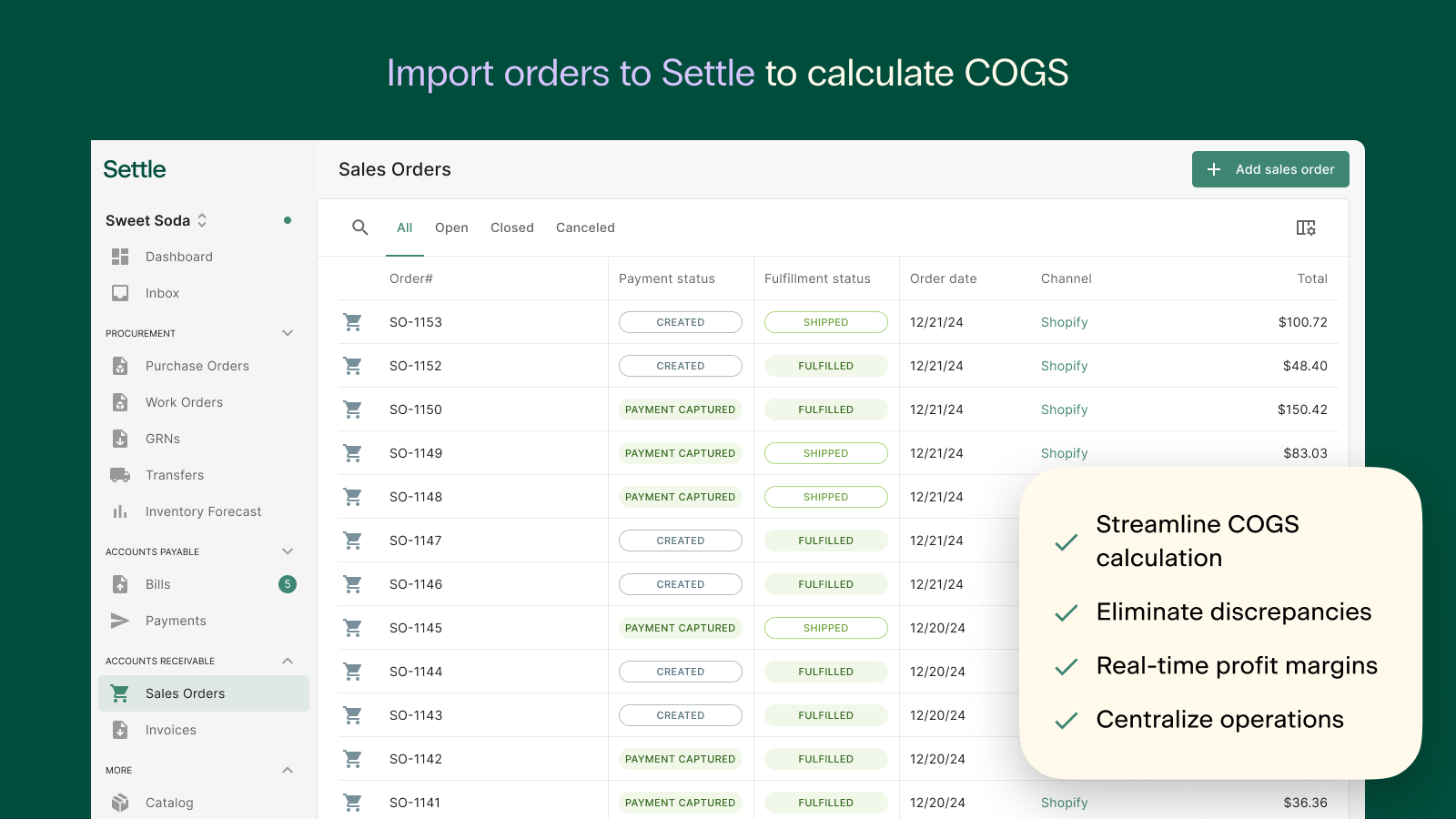Image resolution: width=1456 pixels, height=819 pixels.
Task: Expand the More section at sidebar bottom
Action: click(x=288, y=770)
